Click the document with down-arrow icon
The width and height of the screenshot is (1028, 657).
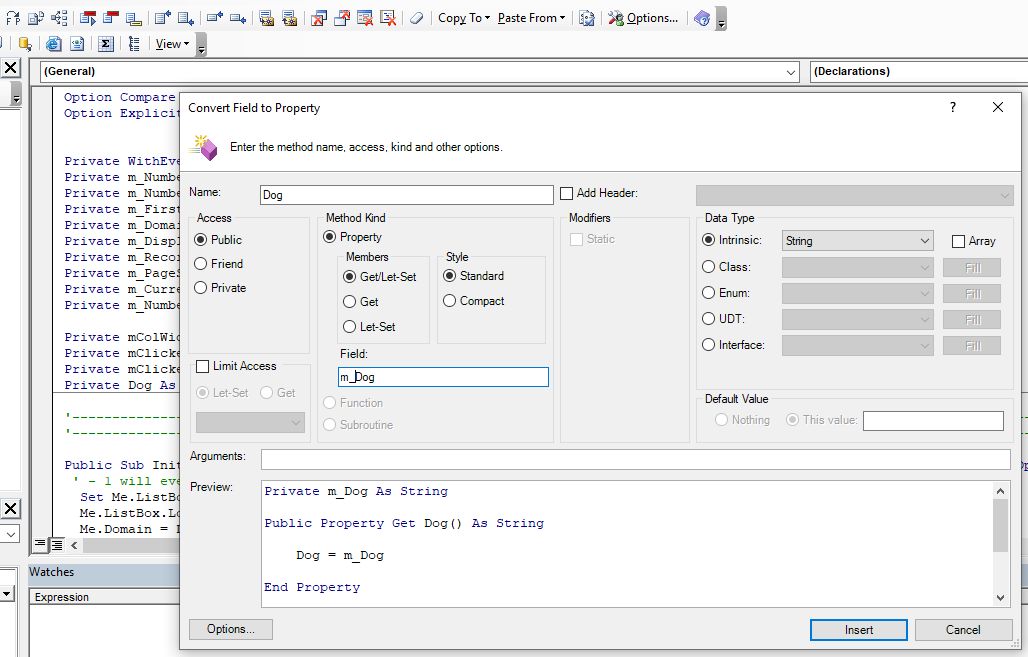tap(186, 18)
